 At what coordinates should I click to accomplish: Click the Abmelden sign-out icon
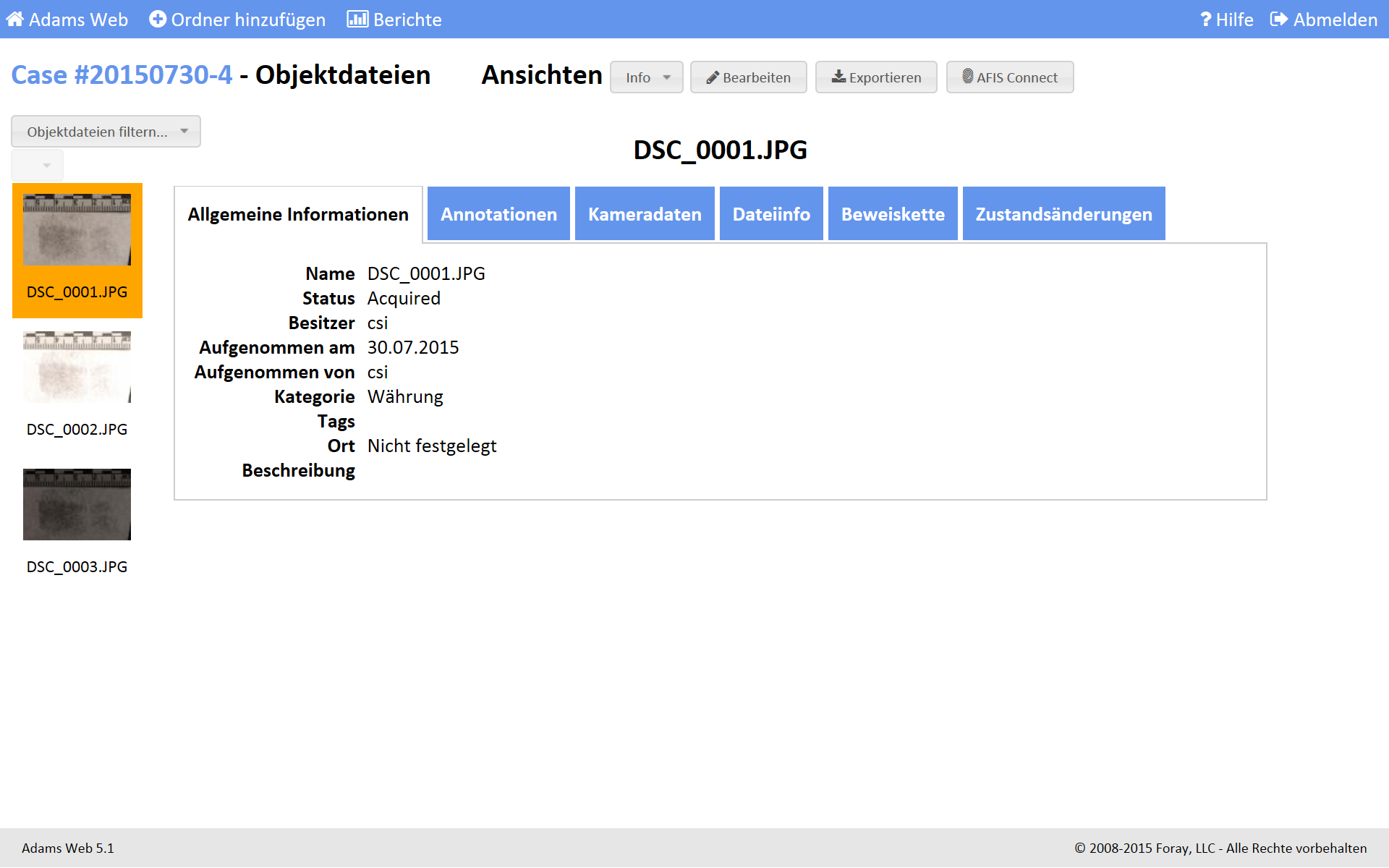(1278, 20)
